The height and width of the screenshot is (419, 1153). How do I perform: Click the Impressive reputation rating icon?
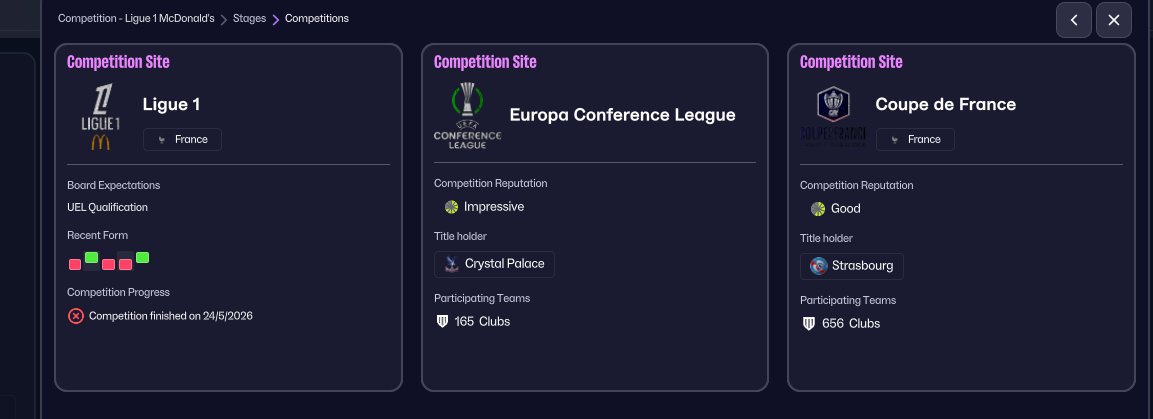(451, 207)
